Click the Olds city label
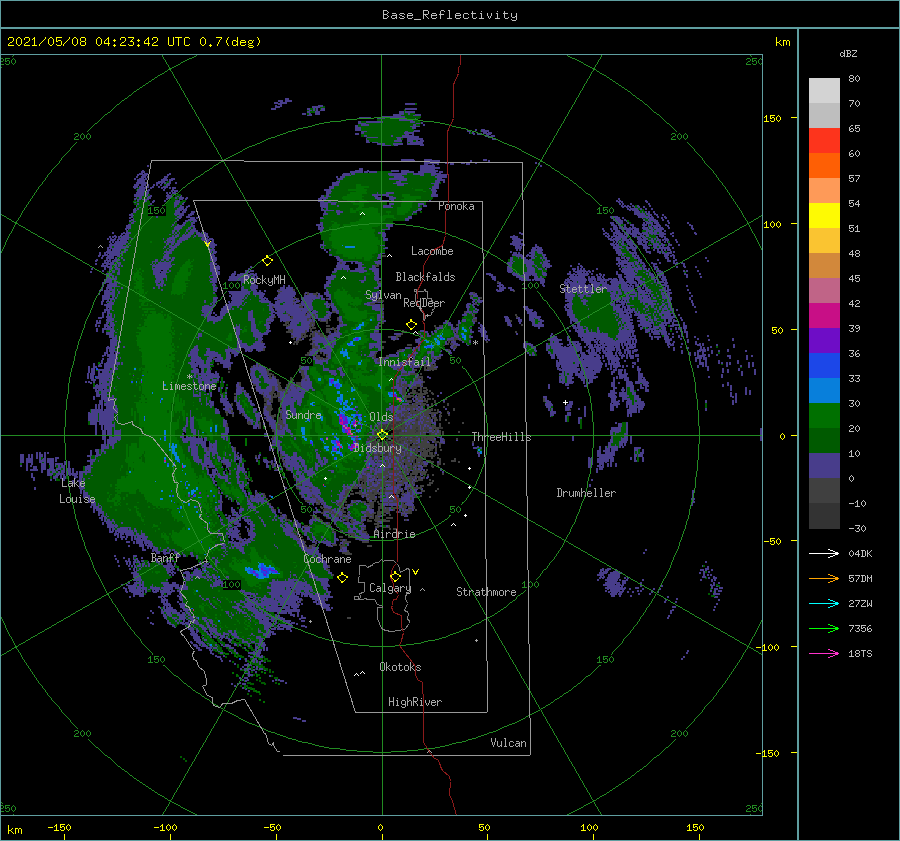This screenshot has width=900, height=841. [x=381, y=417]
